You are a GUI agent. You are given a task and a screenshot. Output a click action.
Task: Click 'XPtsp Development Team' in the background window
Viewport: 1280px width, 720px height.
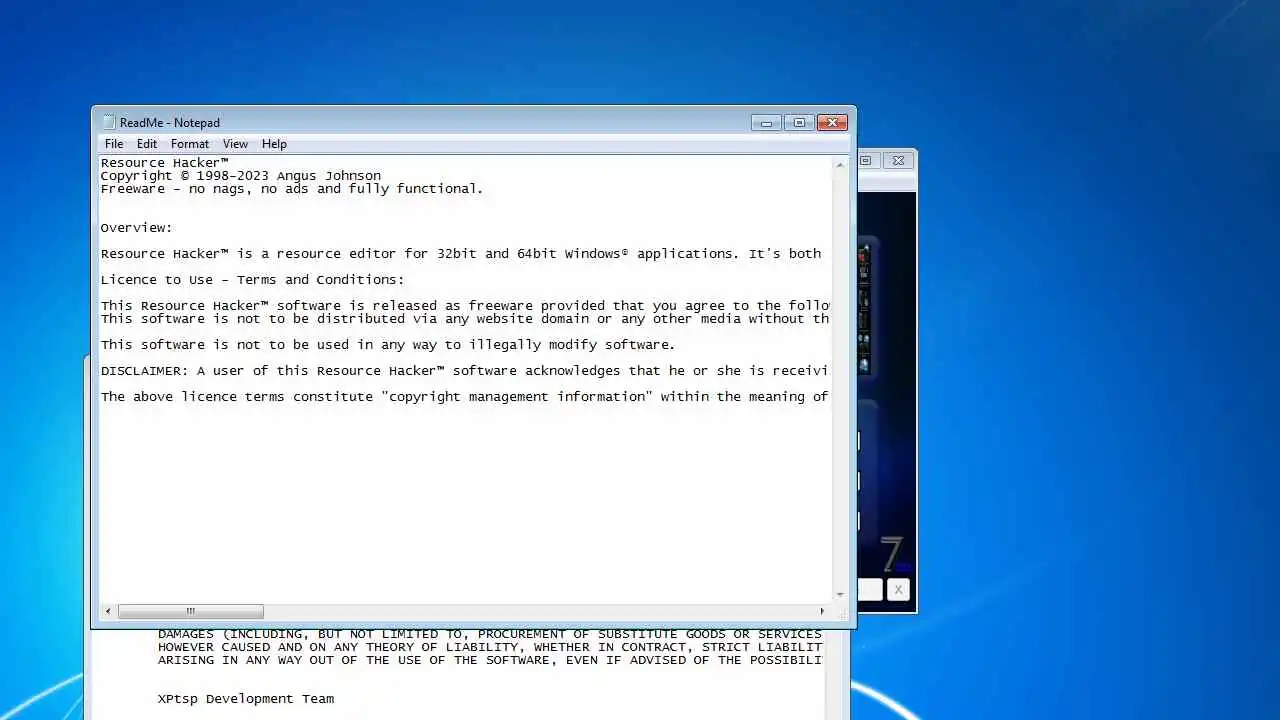(x=246, y=698)
